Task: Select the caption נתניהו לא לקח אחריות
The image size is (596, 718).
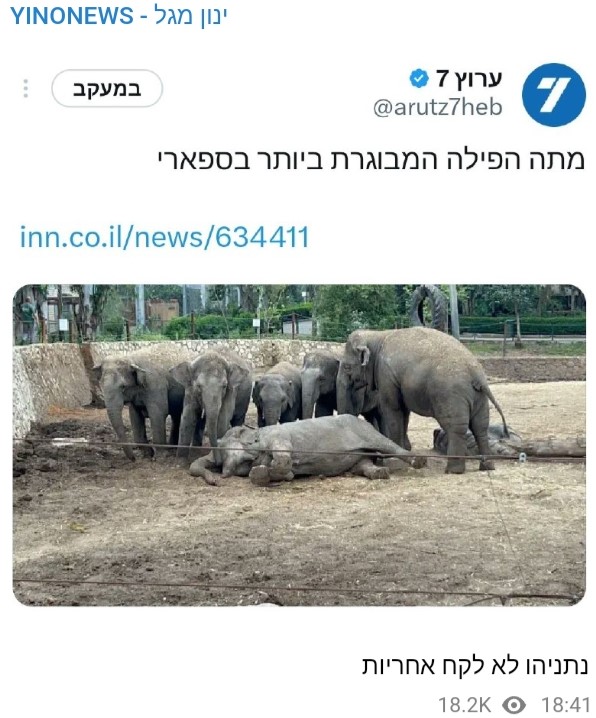Action: (475, 665)
